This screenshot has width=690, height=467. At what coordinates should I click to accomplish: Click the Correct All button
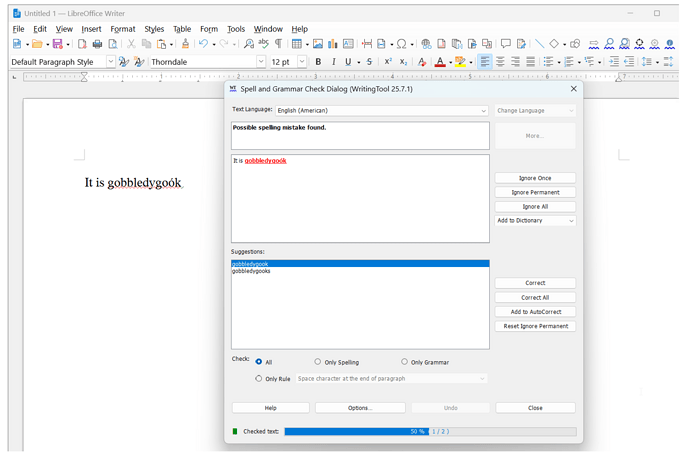pos(535,298)
